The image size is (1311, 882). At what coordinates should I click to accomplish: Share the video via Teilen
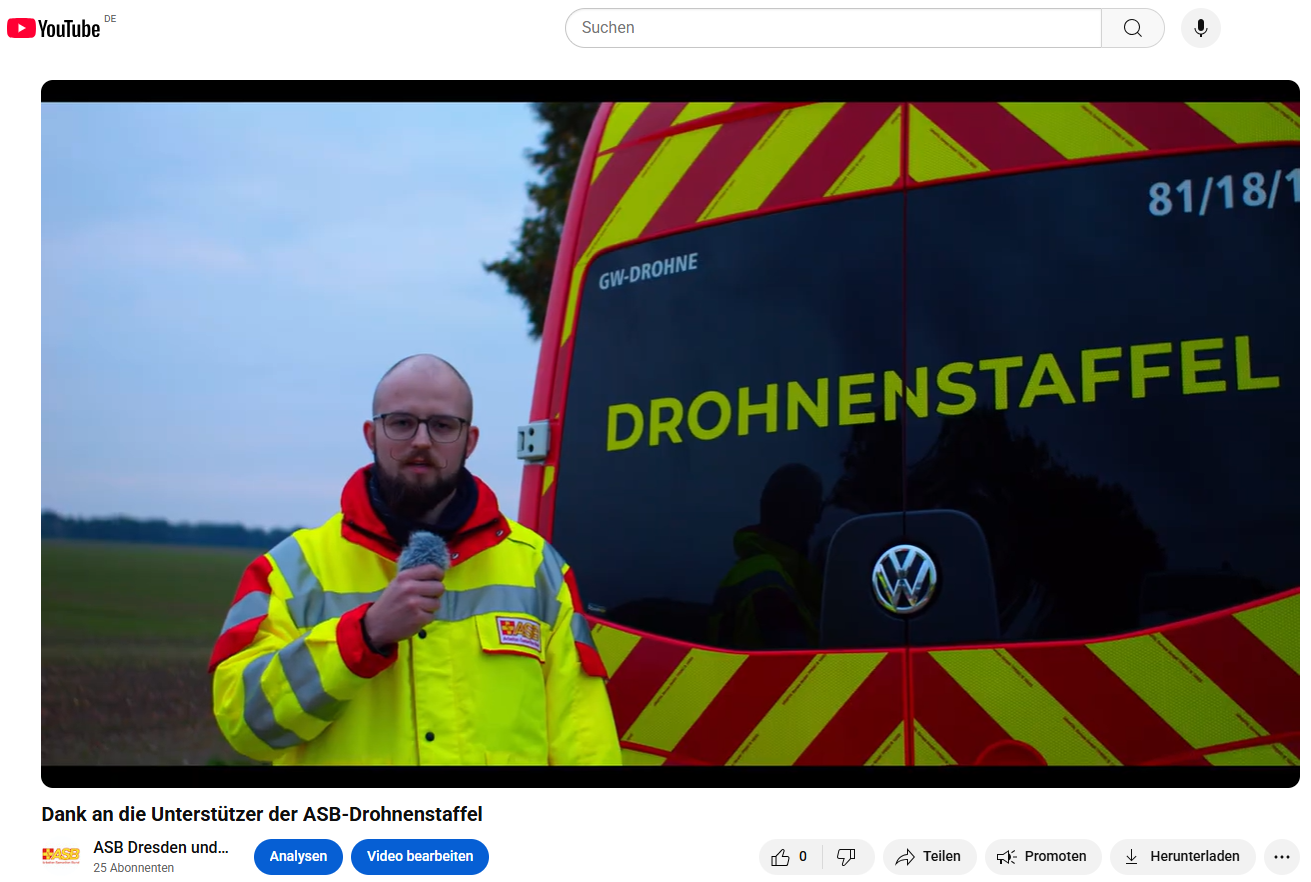point(929,857)
